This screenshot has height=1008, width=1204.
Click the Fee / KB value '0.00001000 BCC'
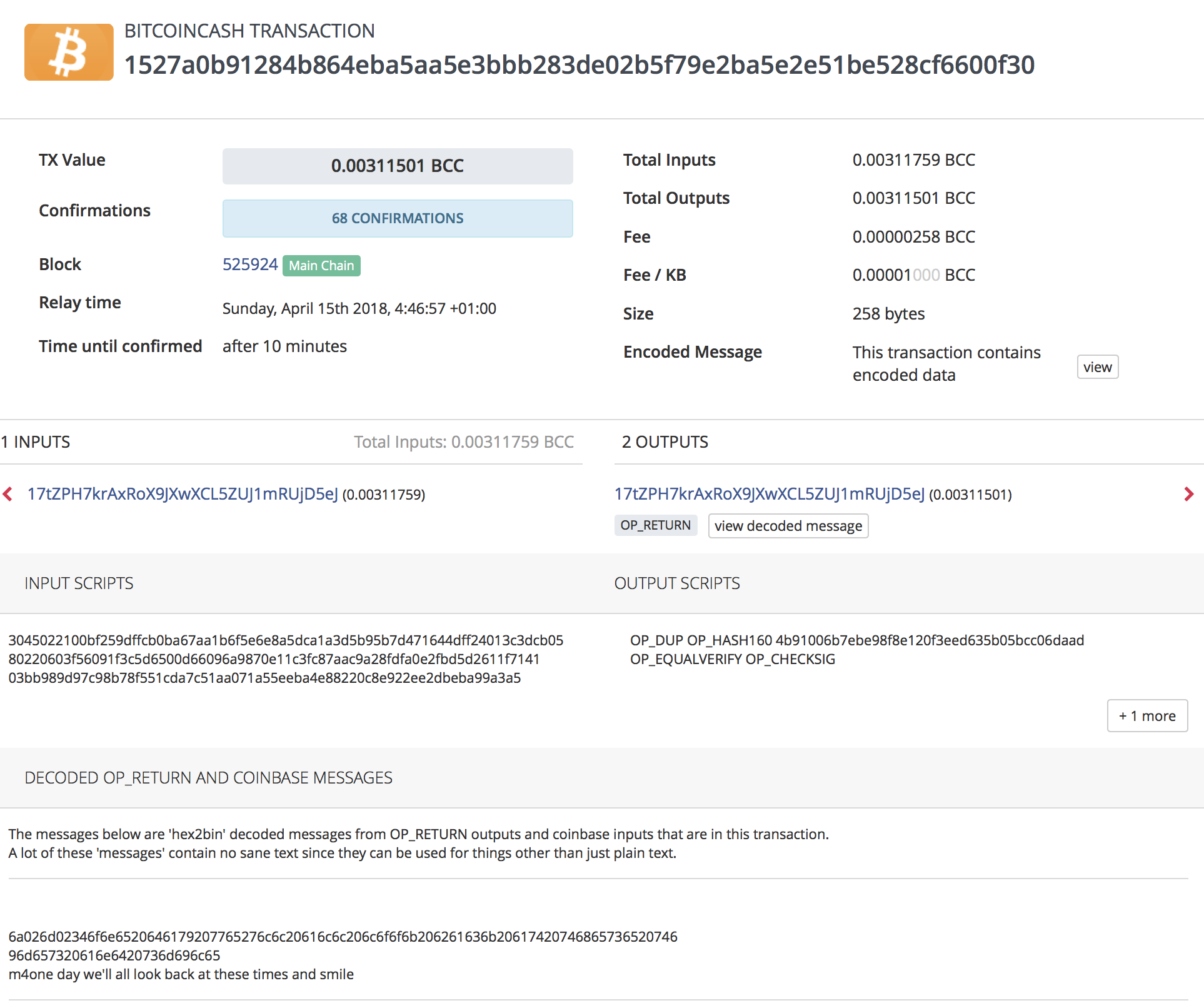click(x=913, y=275)
